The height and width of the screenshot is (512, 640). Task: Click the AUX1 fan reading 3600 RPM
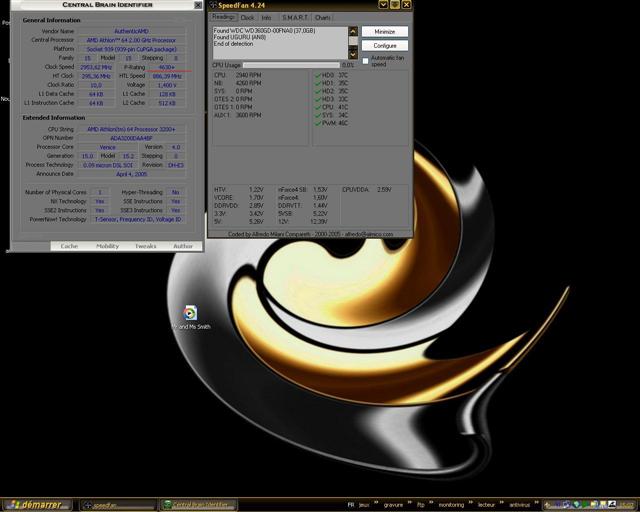pos(248,115)
